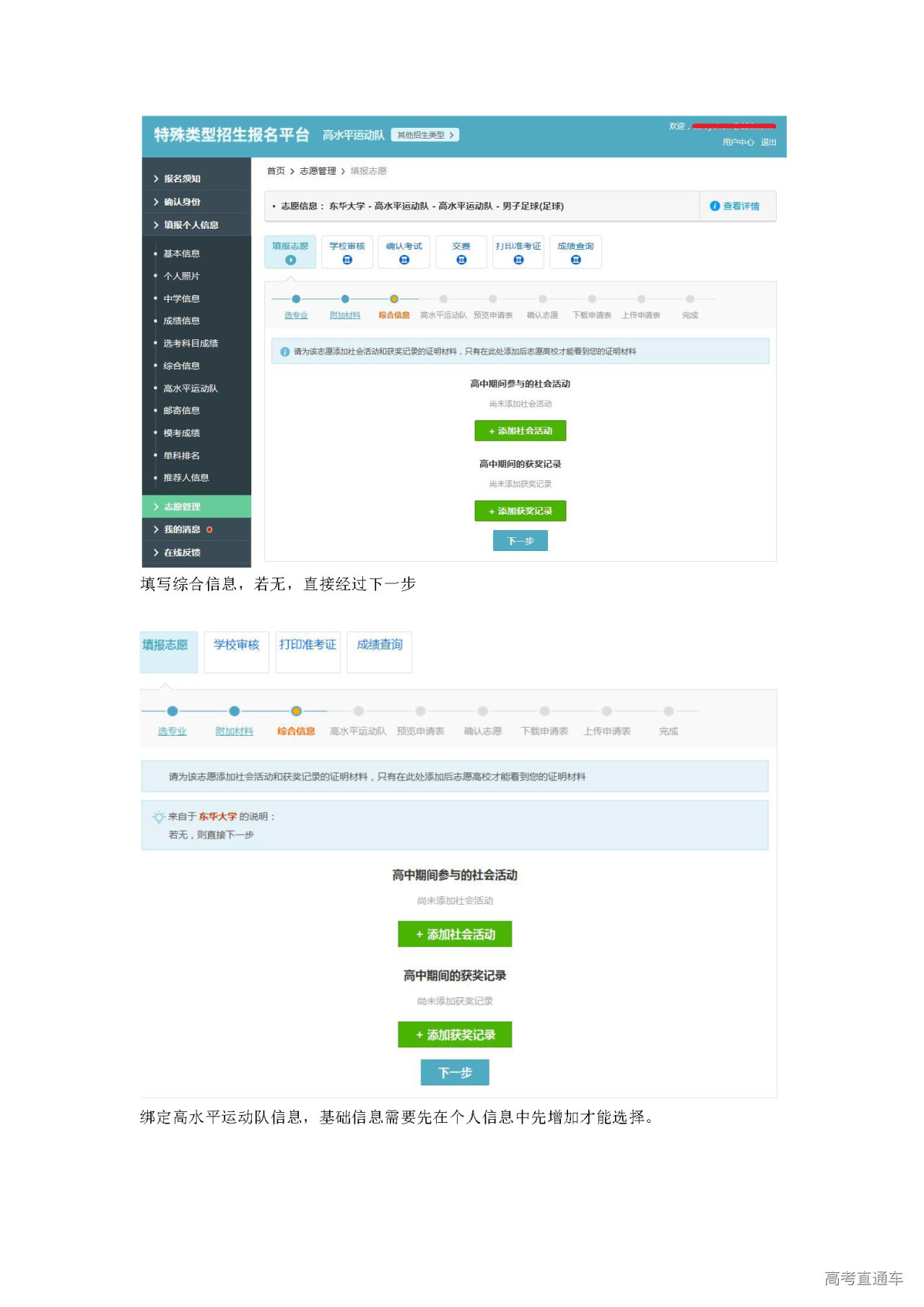Image resolution: width=924 pixels, height=1307 pixels.
Task: Click the icon under 成绩查询 step
Action: click(575, 260)
